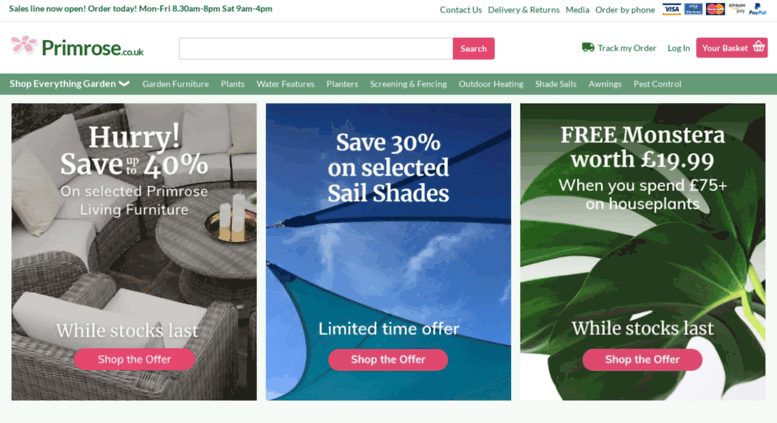Click the Primrose flower logo icon
Image resolution: width=777 pixels, height=423 pixels.
tap(24, 45)
